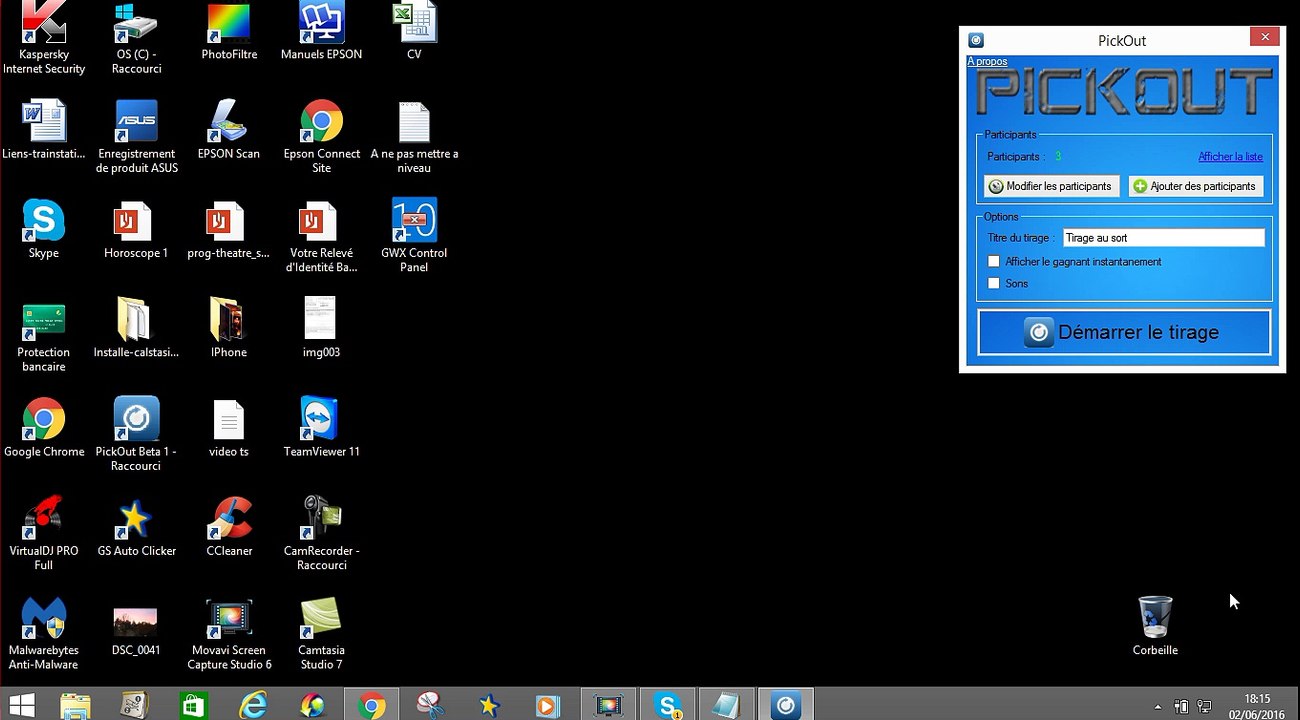This screenshot has width=1300, height=720.
Task: Click the 'Afficher la liste' link
Action: [1230, 157]
